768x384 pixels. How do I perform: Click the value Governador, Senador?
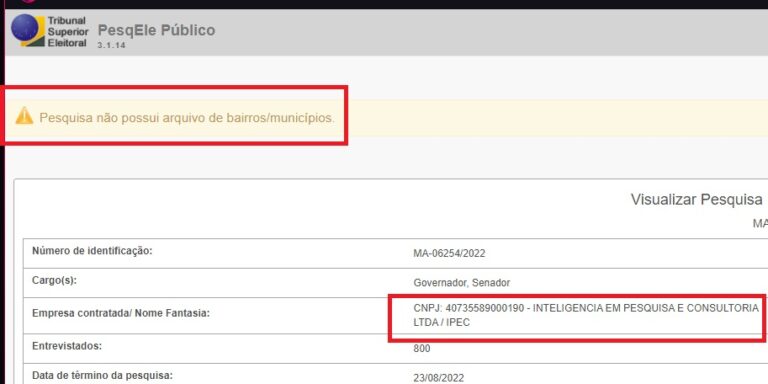tap(461, 283)
